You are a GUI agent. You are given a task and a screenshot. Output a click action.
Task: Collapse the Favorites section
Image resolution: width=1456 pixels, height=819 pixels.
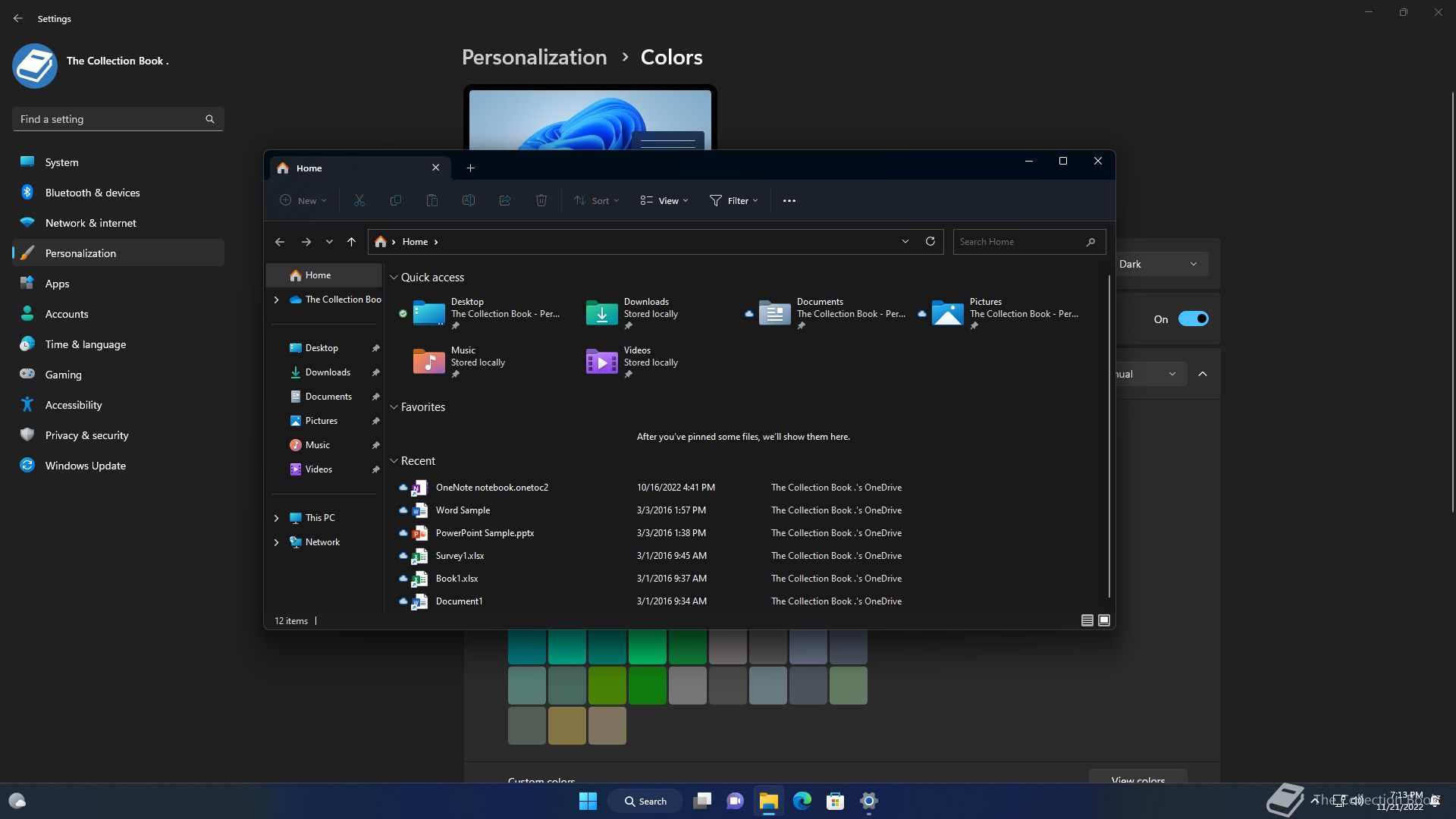[394, 407]
